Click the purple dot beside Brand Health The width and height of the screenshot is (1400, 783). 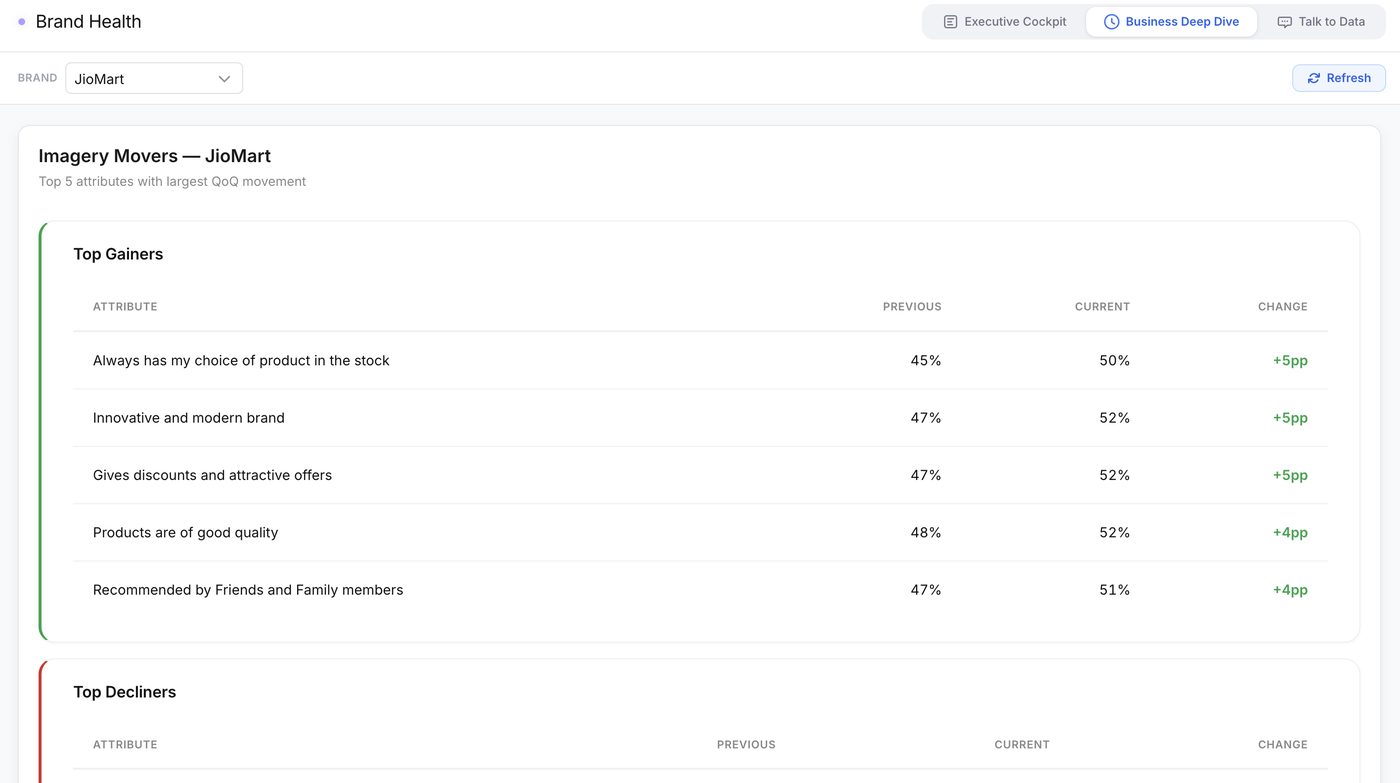pos(22,22)
